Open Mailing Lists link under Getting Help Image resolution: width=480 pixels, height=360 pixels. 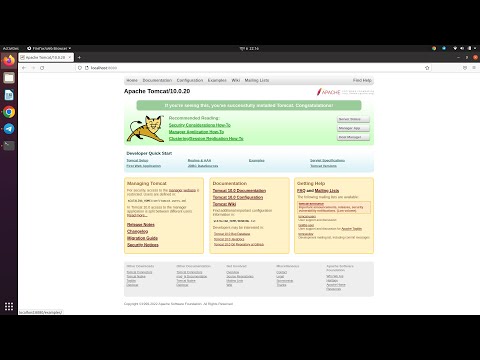pos(327,191)
